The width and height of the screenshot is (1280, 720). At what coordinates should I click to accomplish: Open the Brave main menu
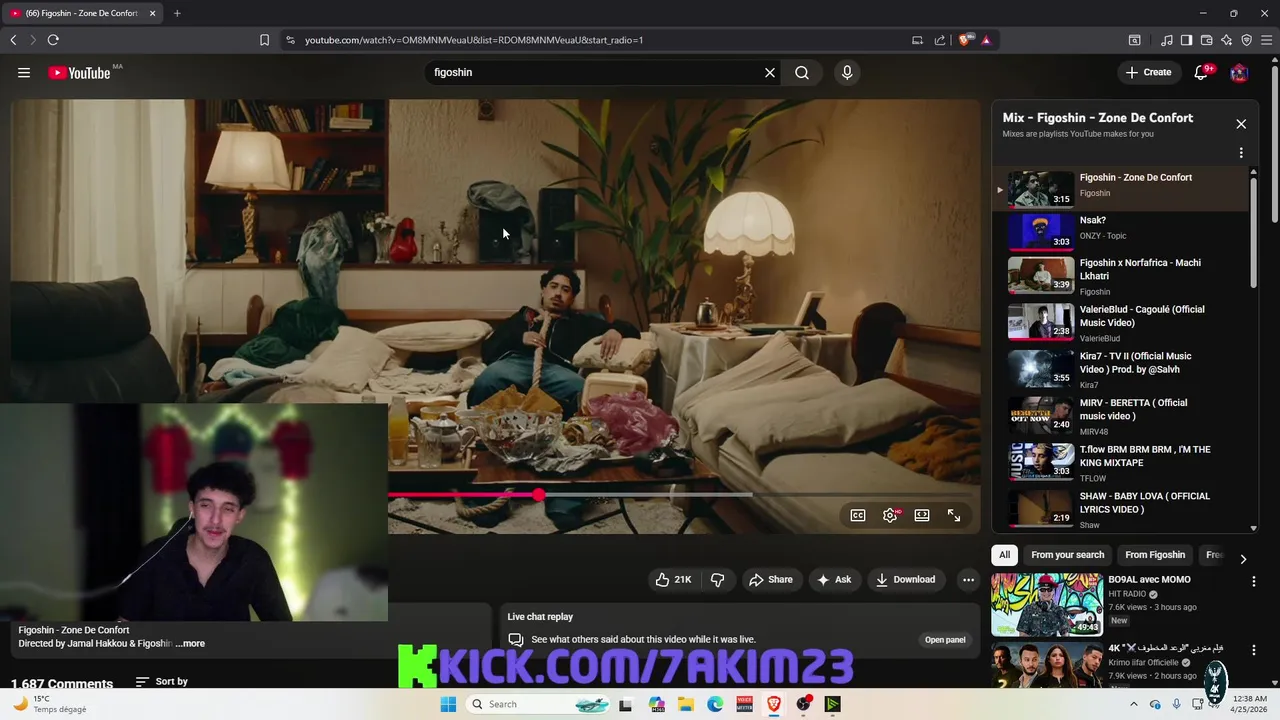click(1266, 40)
